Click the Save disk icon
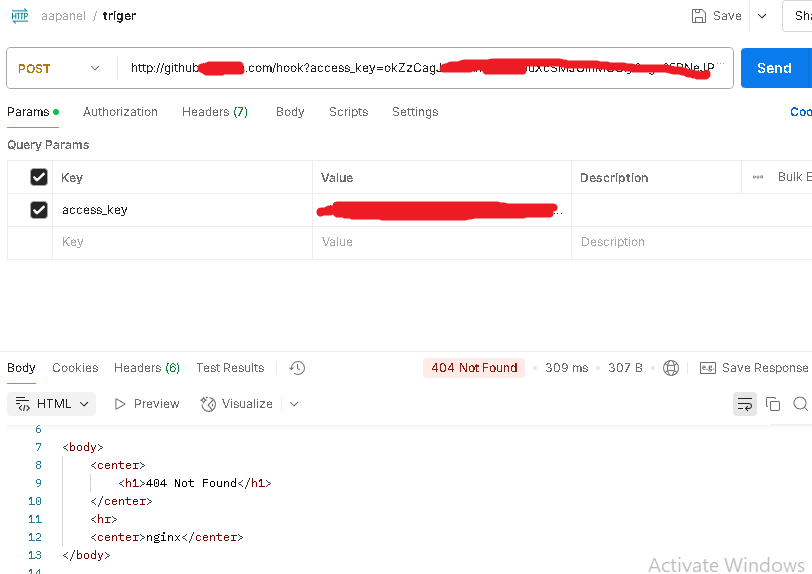 pyautogui.click(x=699, y=16)
